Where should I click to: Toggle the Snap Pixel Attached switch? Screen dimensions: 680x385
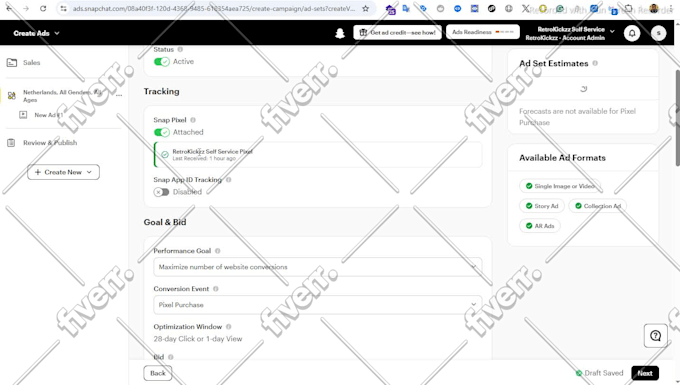162,132
